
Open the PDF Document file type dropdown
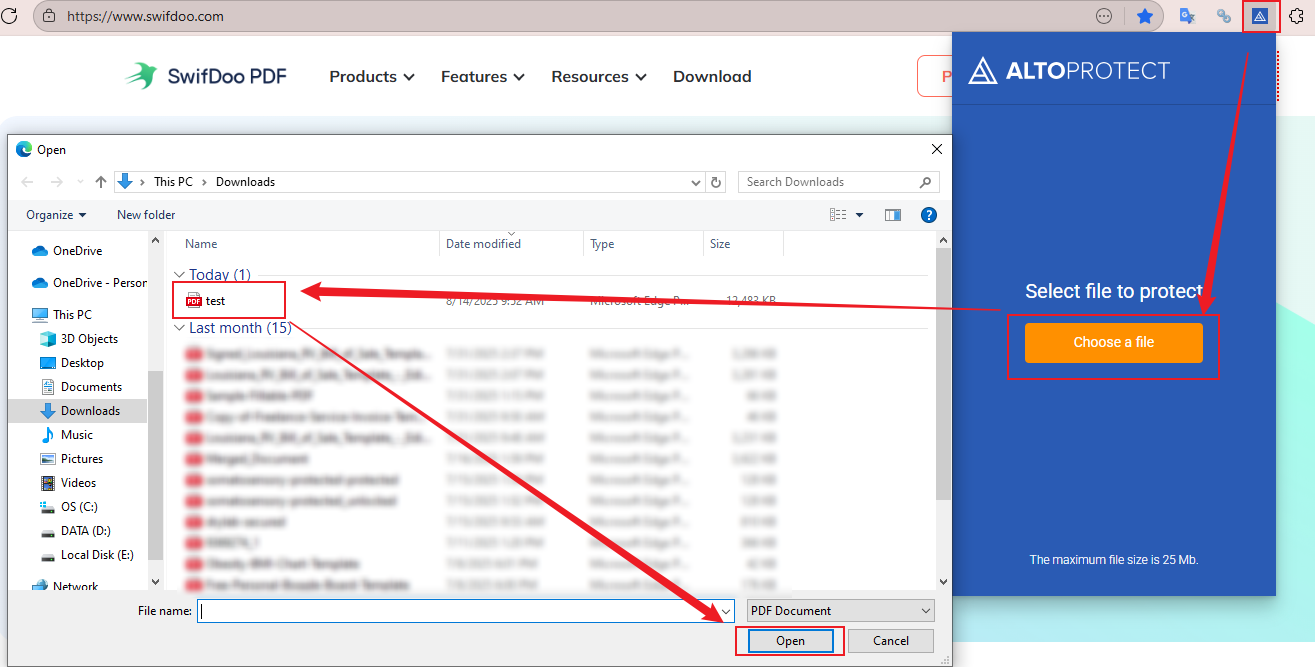tap(840, 611)
